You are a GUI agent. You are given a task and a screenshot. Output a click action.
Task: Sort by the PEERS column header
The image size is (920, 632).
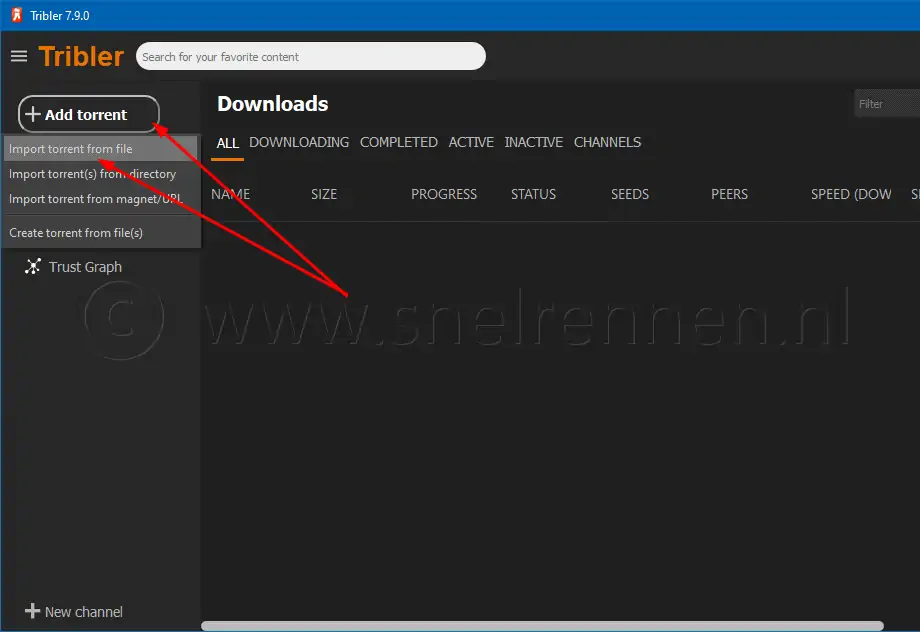click(729, 194)
